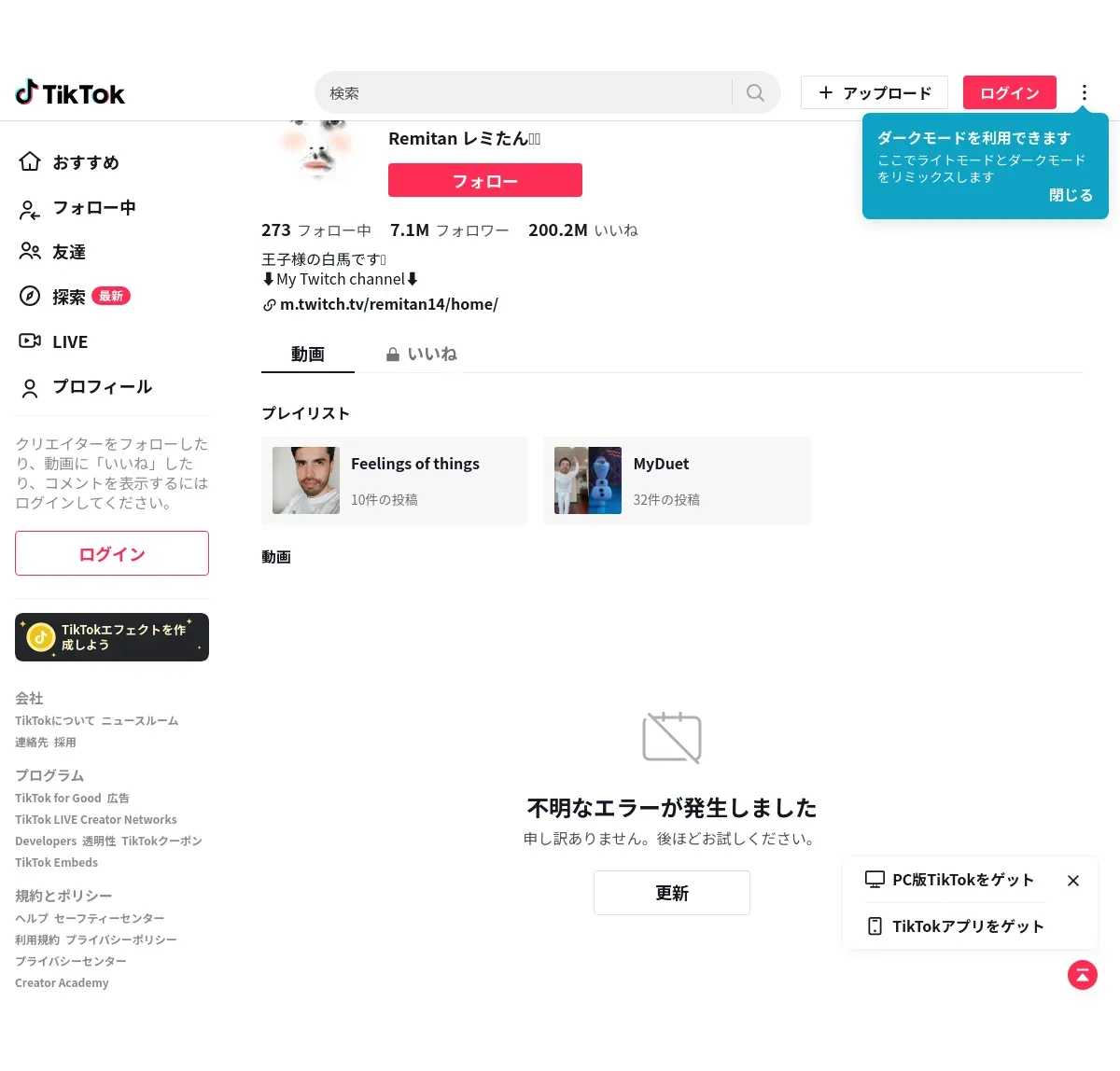Click the フォロー follow button
The height and width of the screenshot is (1071, 1120).
pos(485,180)
